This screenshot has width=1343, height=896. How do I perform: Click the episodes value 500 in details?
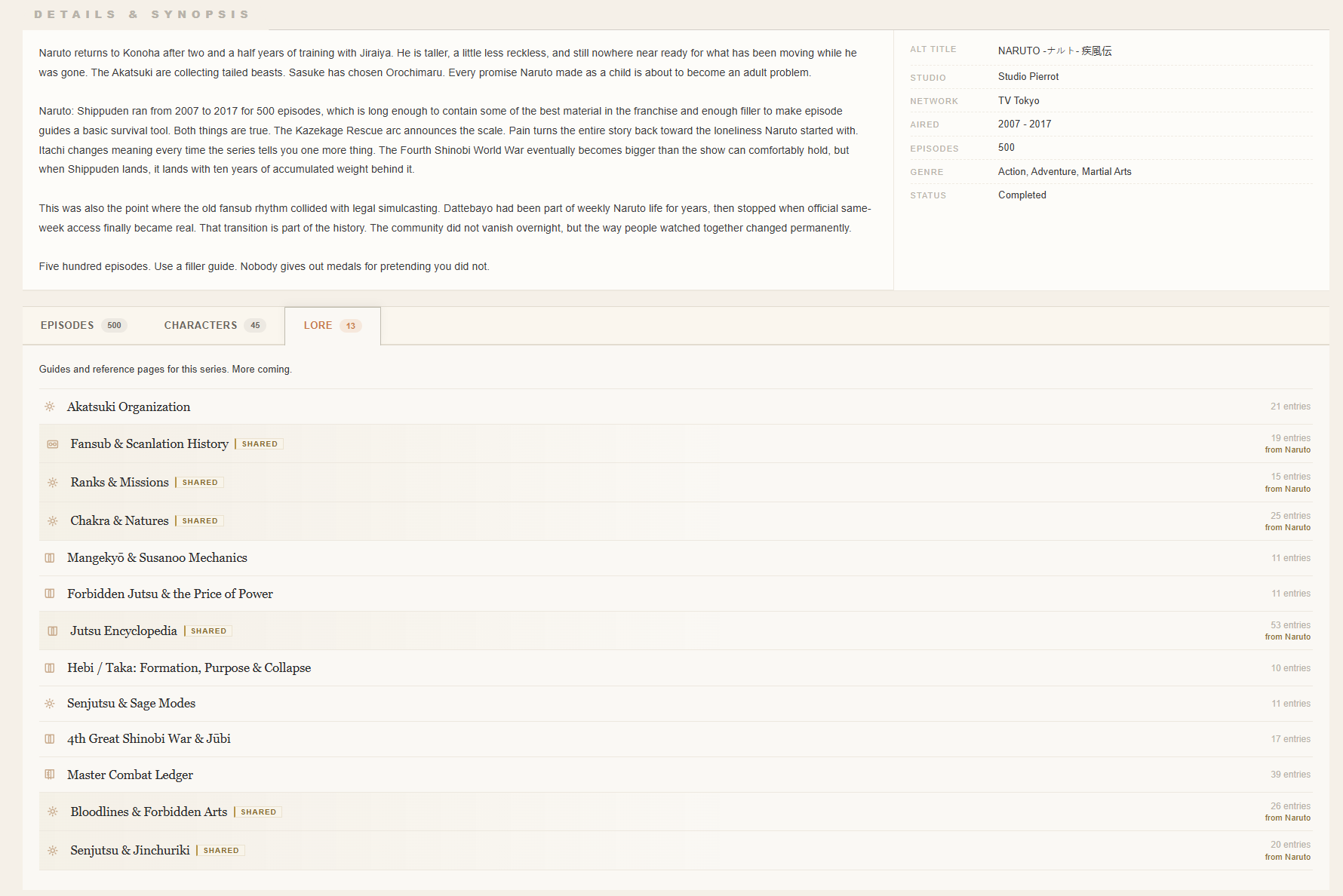tap(1006, 148)
